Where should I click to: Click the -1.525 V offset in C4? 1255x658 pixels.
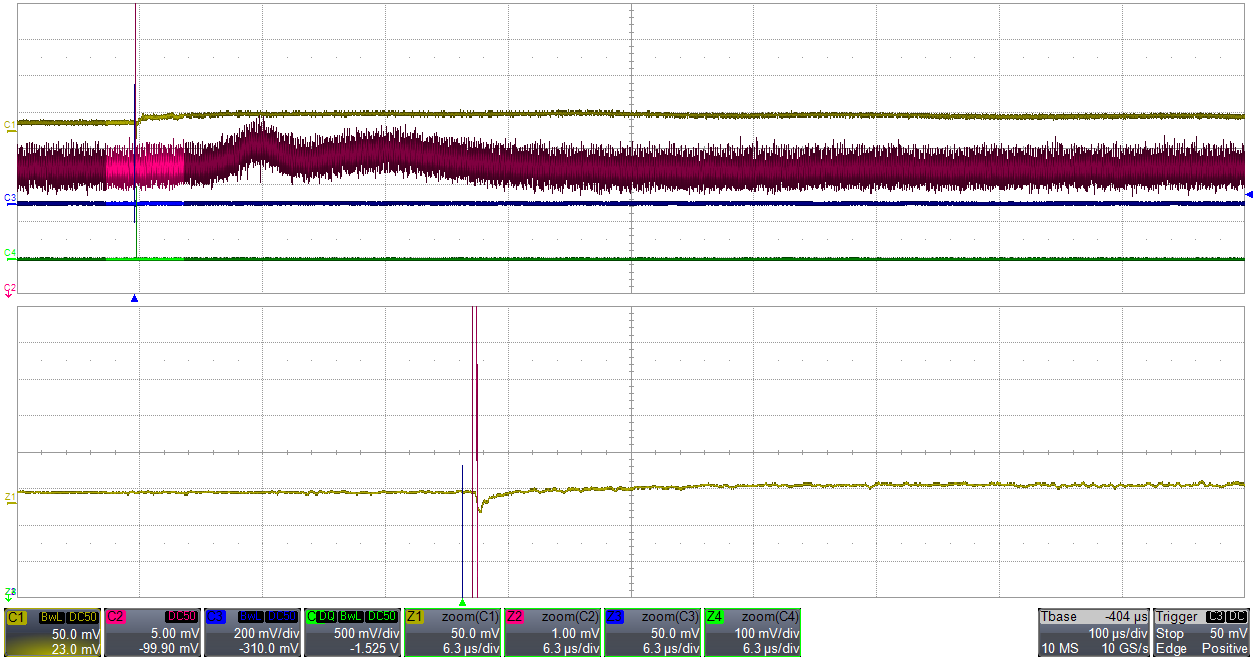(x=374, y=649)
